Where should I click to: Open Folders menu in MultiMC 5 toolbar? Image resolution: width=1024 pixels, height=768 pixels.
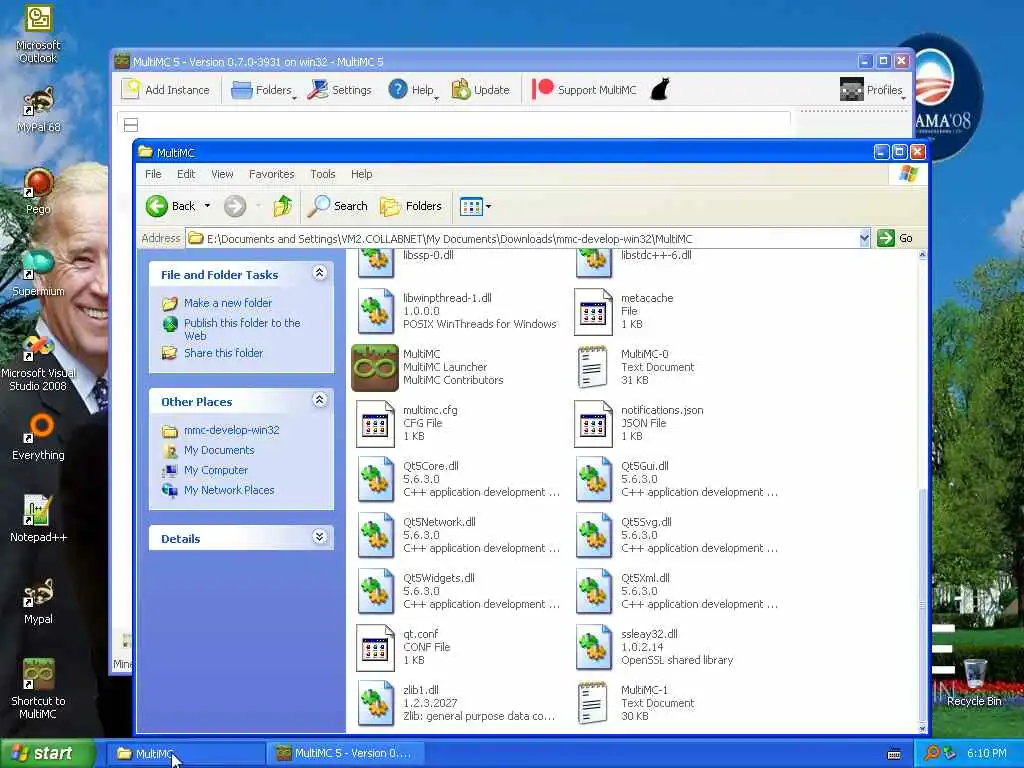click(x=263, y=89)
